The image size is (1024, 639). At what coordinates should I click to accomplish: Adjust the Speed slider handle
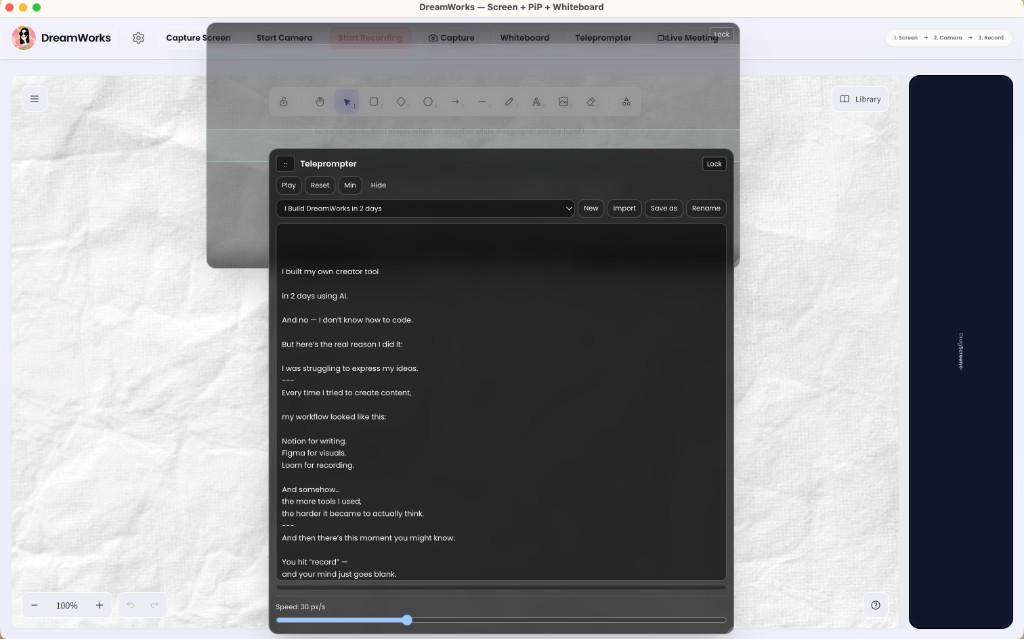[407, 620]
